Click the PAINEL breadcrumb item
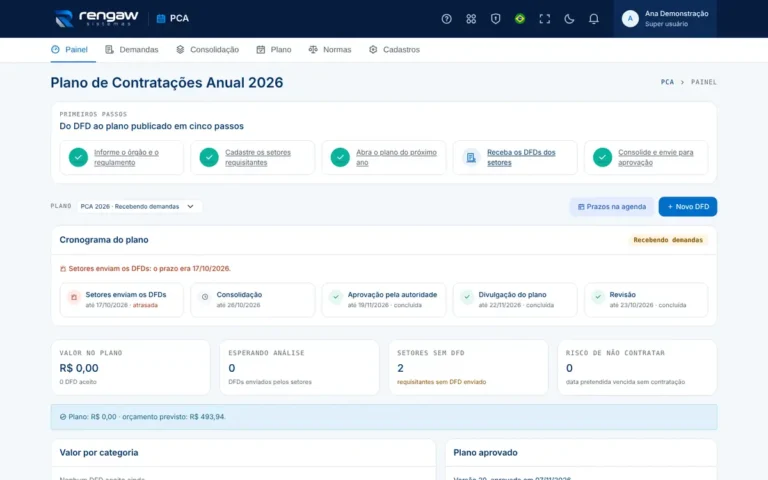Image resolution: width=768 pixels, height=480 pixels. coord(703,82)
